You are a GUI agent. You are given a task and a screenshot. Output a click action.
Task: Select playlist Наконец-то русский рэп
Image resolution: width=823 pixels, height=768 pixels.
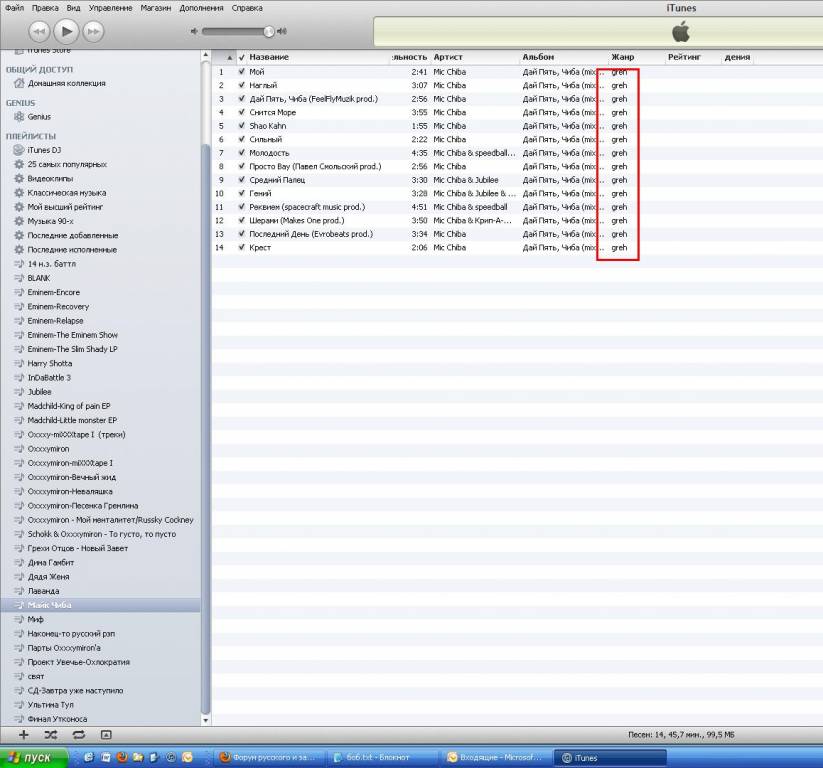click(x=71, y=634)
